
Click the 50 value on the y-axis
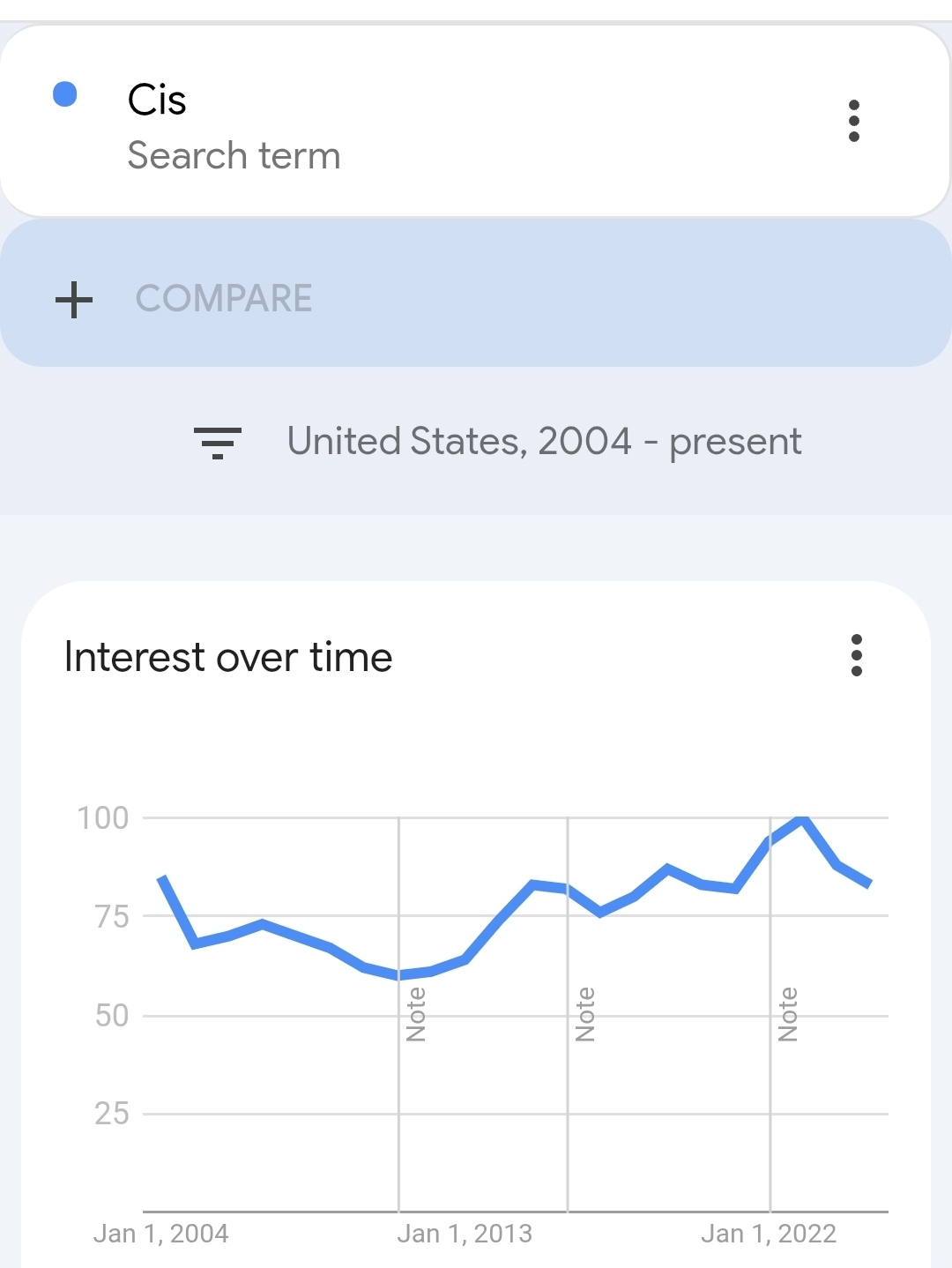point(112,1016)
